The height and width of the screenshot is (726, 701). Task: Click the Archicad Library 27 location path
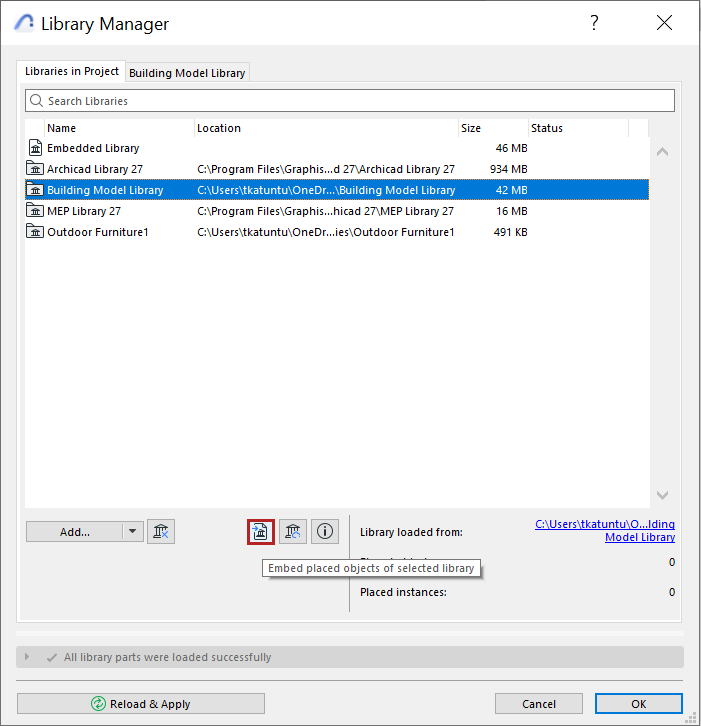point(326,169)
